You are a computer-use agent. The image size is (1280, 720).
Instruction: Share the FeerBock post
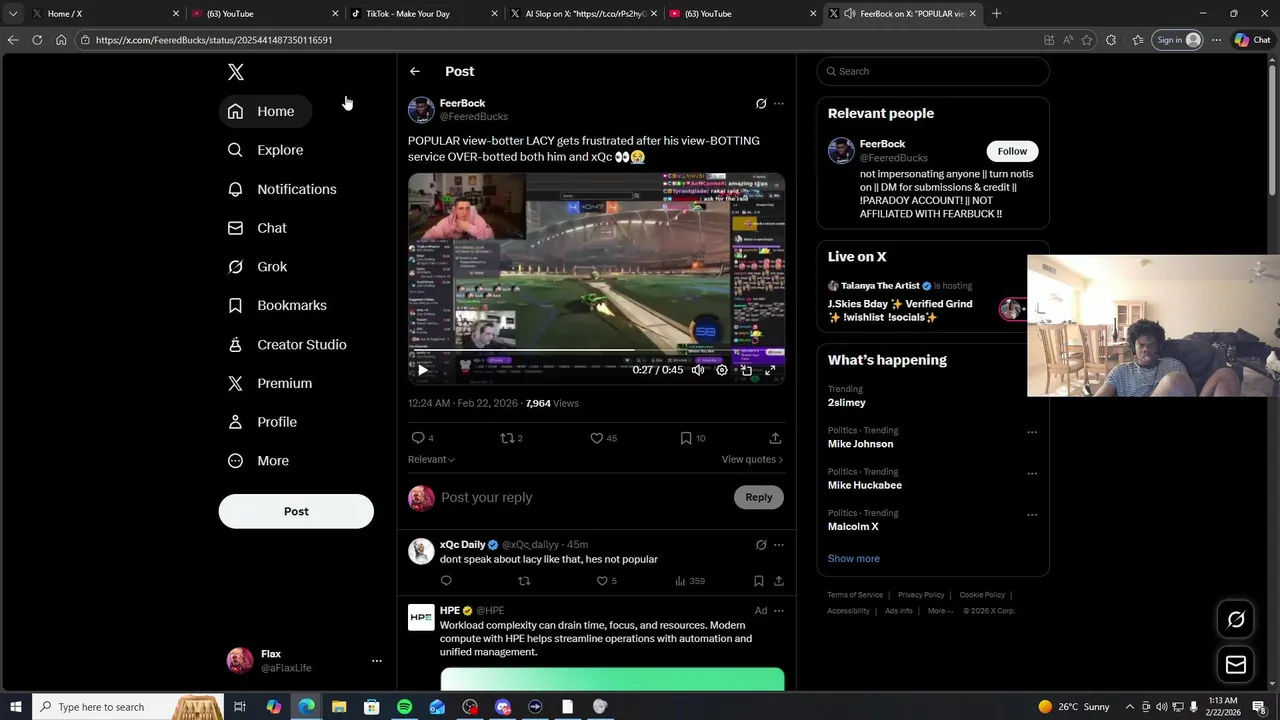point(775,438)
